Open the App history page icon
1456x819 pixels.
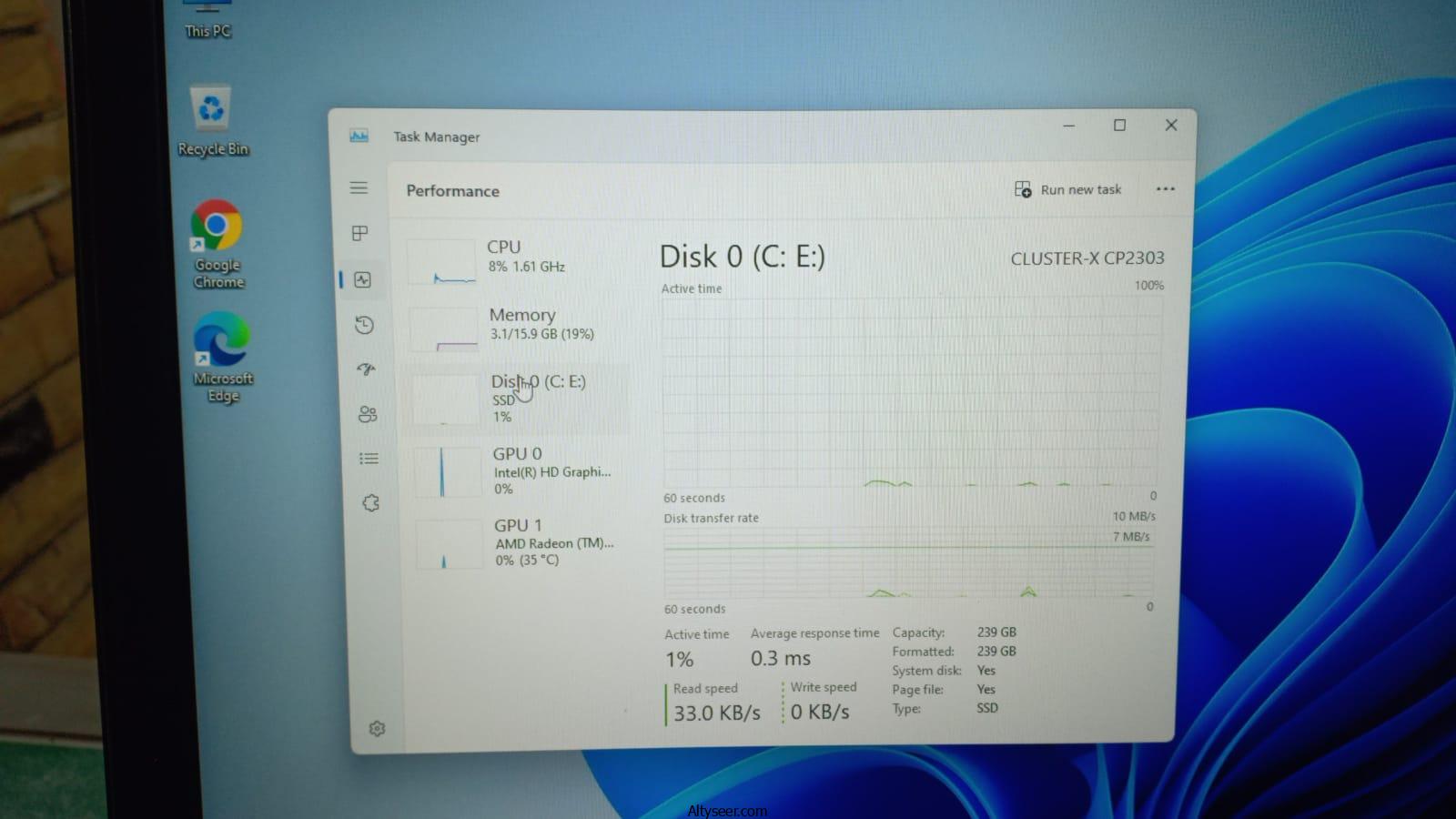pyautogui.click(x=364, y=325)
